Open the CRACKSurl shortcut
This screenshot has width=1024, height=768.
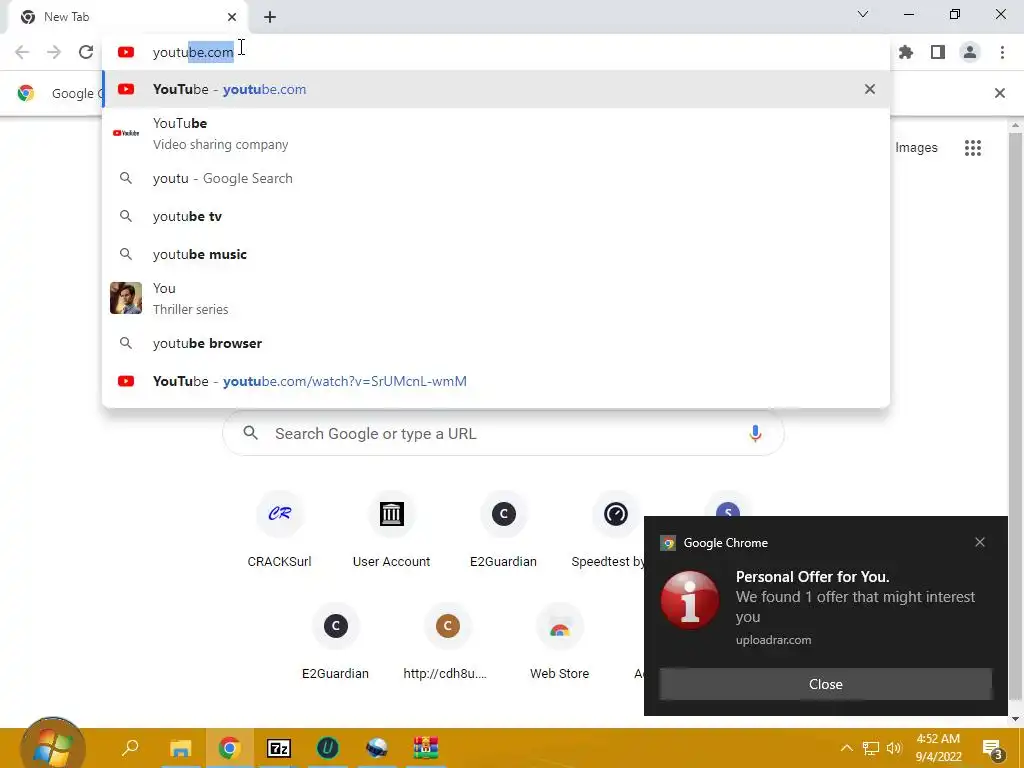click(280, 531)
